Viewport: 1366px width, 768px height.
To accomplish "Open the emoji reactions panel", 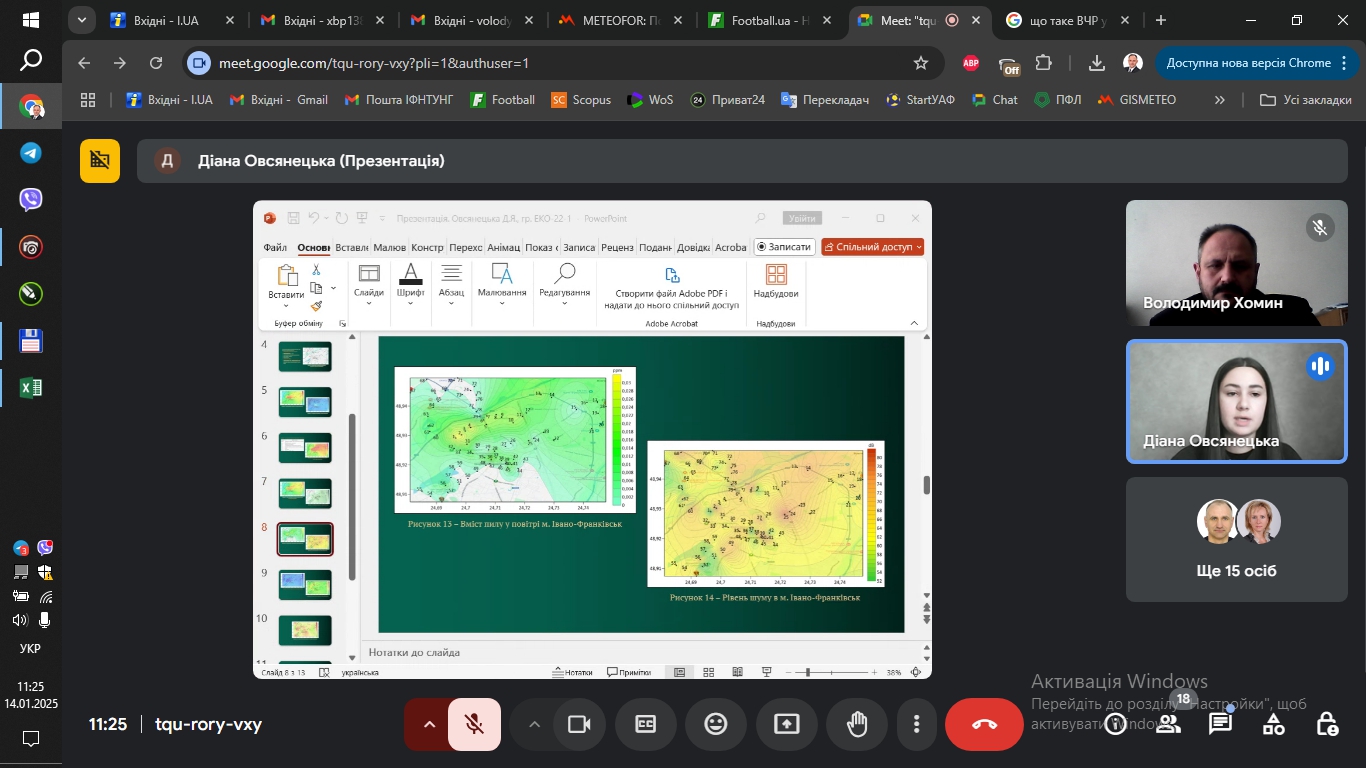I will coord(716,724).
